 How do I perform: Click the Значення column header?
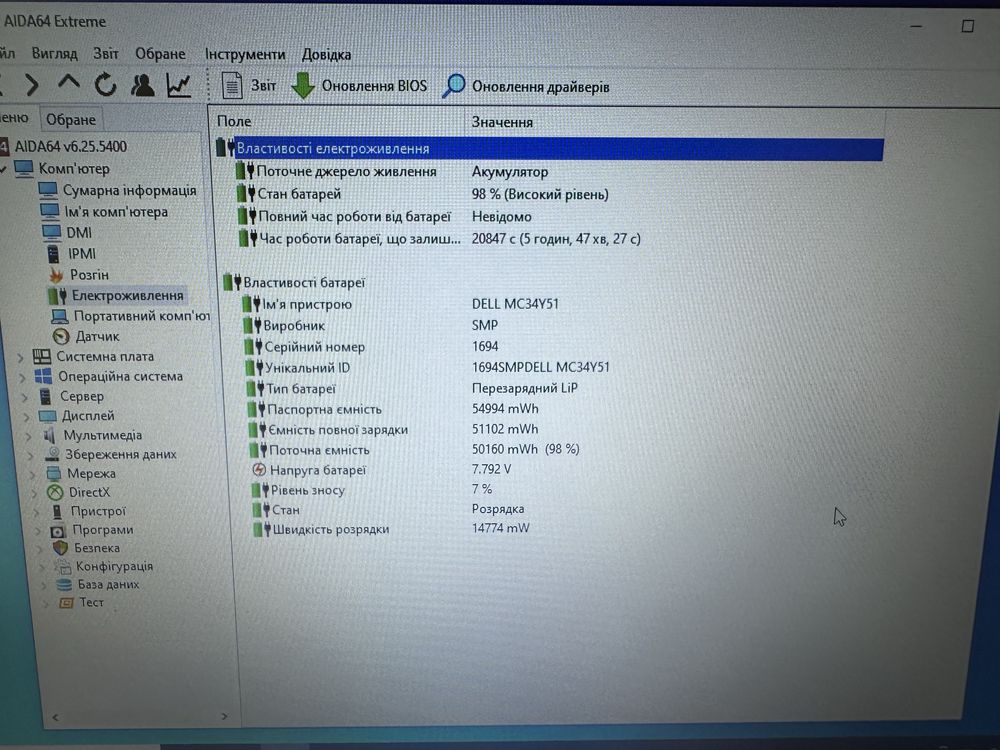(x=675, y=122)
